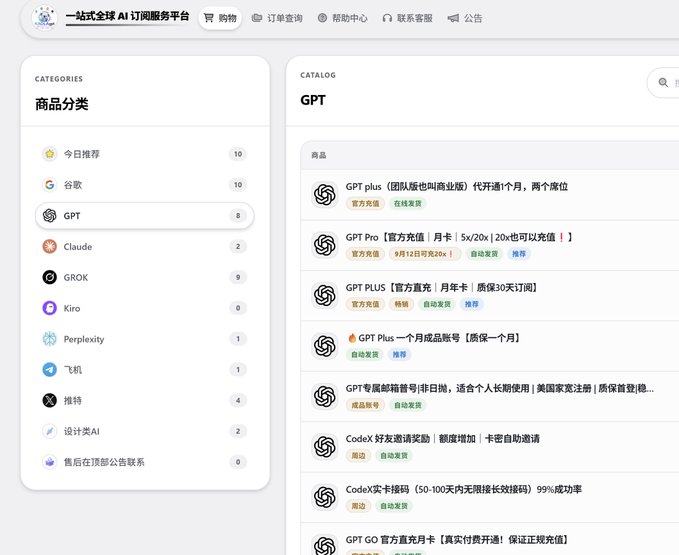Click 在线发货 tag on GPT plus 团队版
The width and height of the screenshot is (679, 555).
tap(407, 203)
